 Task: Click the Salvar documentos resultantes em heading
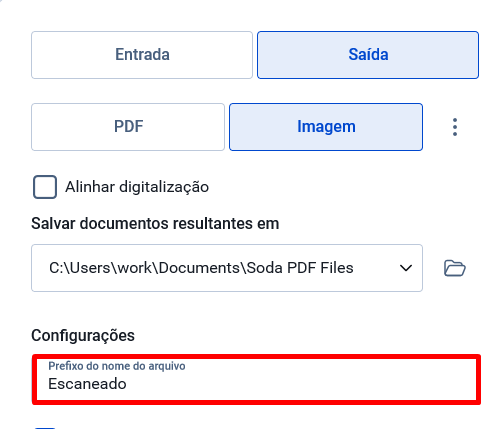[155, 223]
